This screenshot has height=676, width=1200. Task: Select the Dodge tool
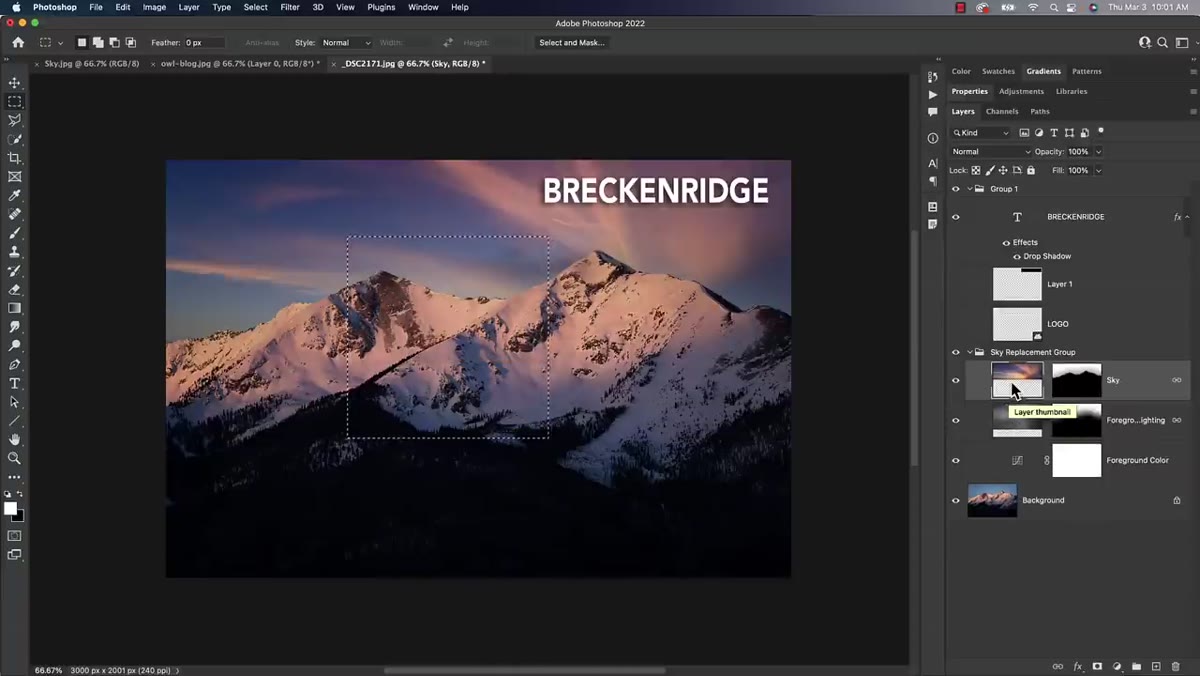(x=14, y=346)
